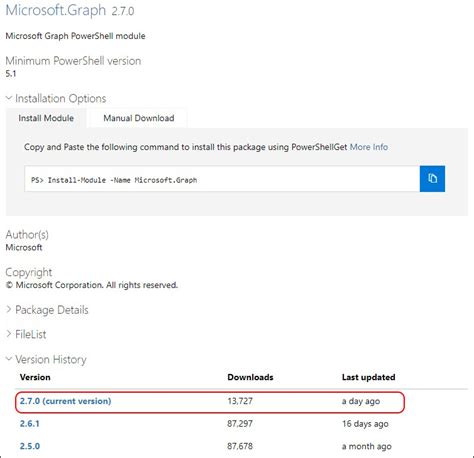Open version 2.7.0 (current version) link
The height and width of the screenshot is (458, 474).
[x=65, y=401]
